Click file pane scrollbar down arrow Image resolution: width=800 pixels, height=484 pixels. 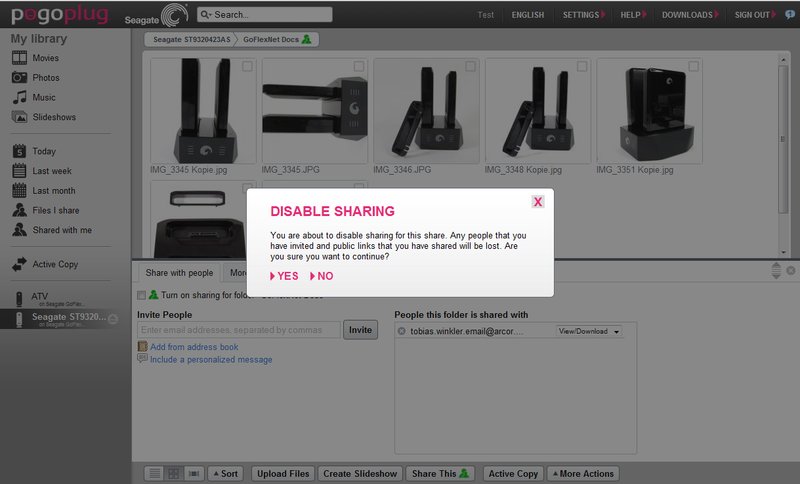(x=783, y=252)
